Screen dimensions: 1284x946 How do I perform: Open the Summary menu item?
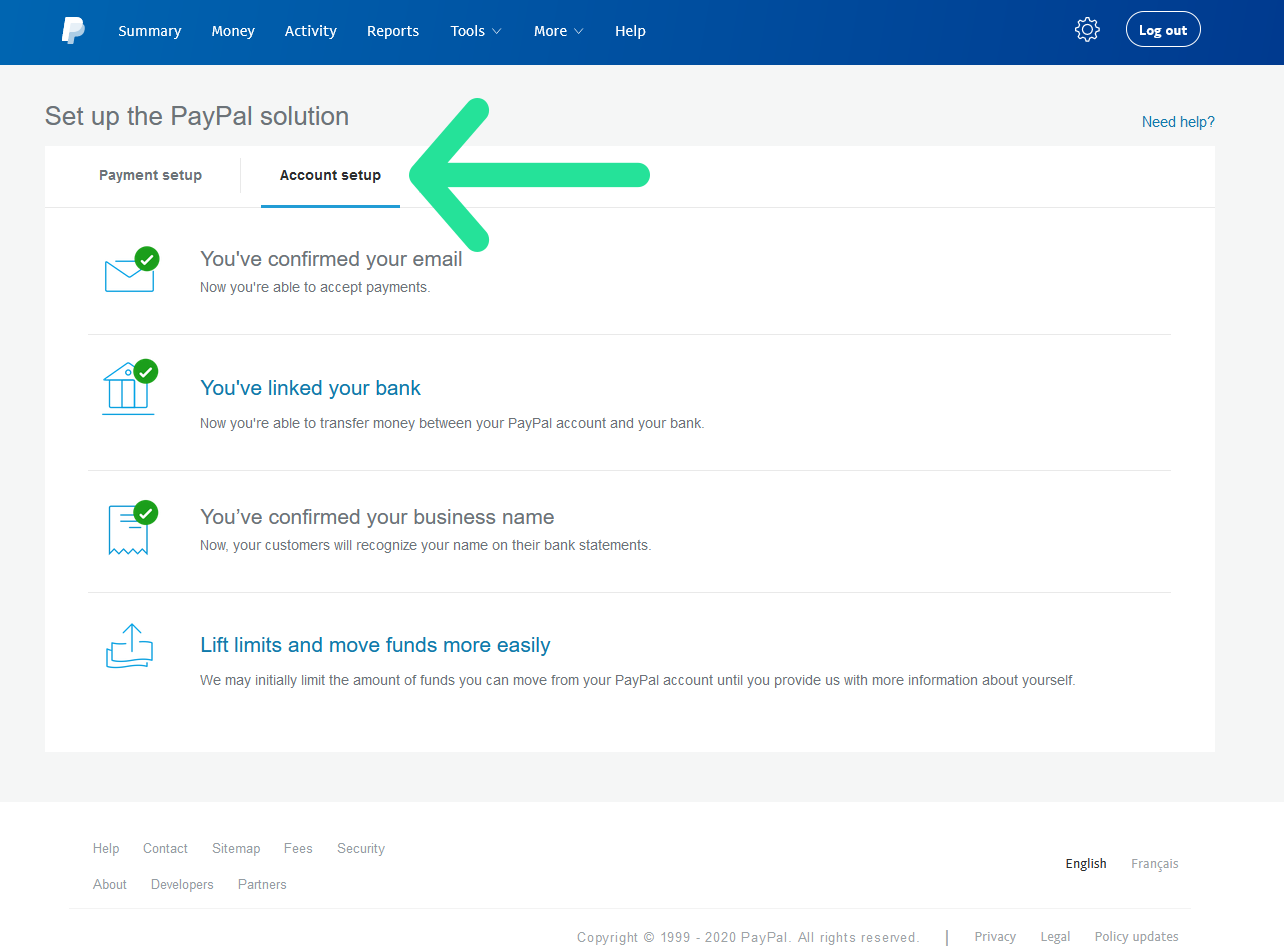[150, 31]
